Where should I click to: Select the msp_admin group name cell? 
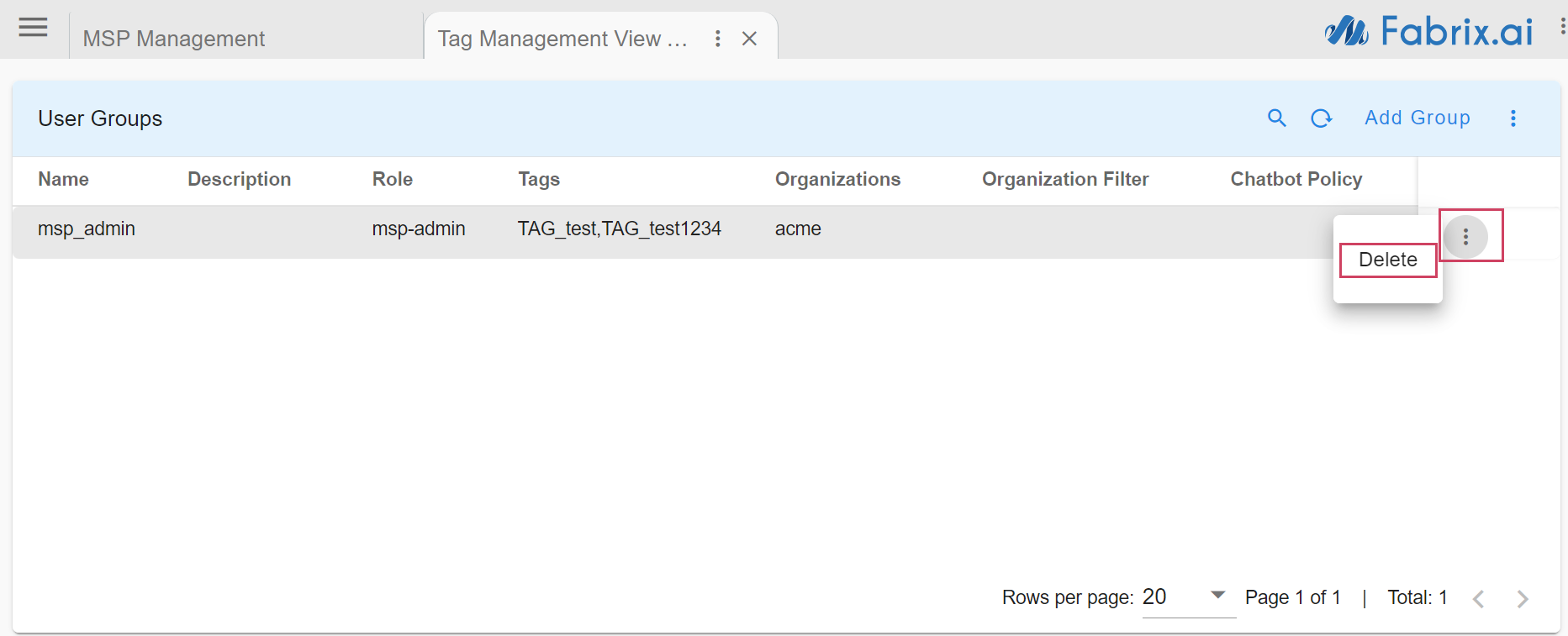point(87,229)
